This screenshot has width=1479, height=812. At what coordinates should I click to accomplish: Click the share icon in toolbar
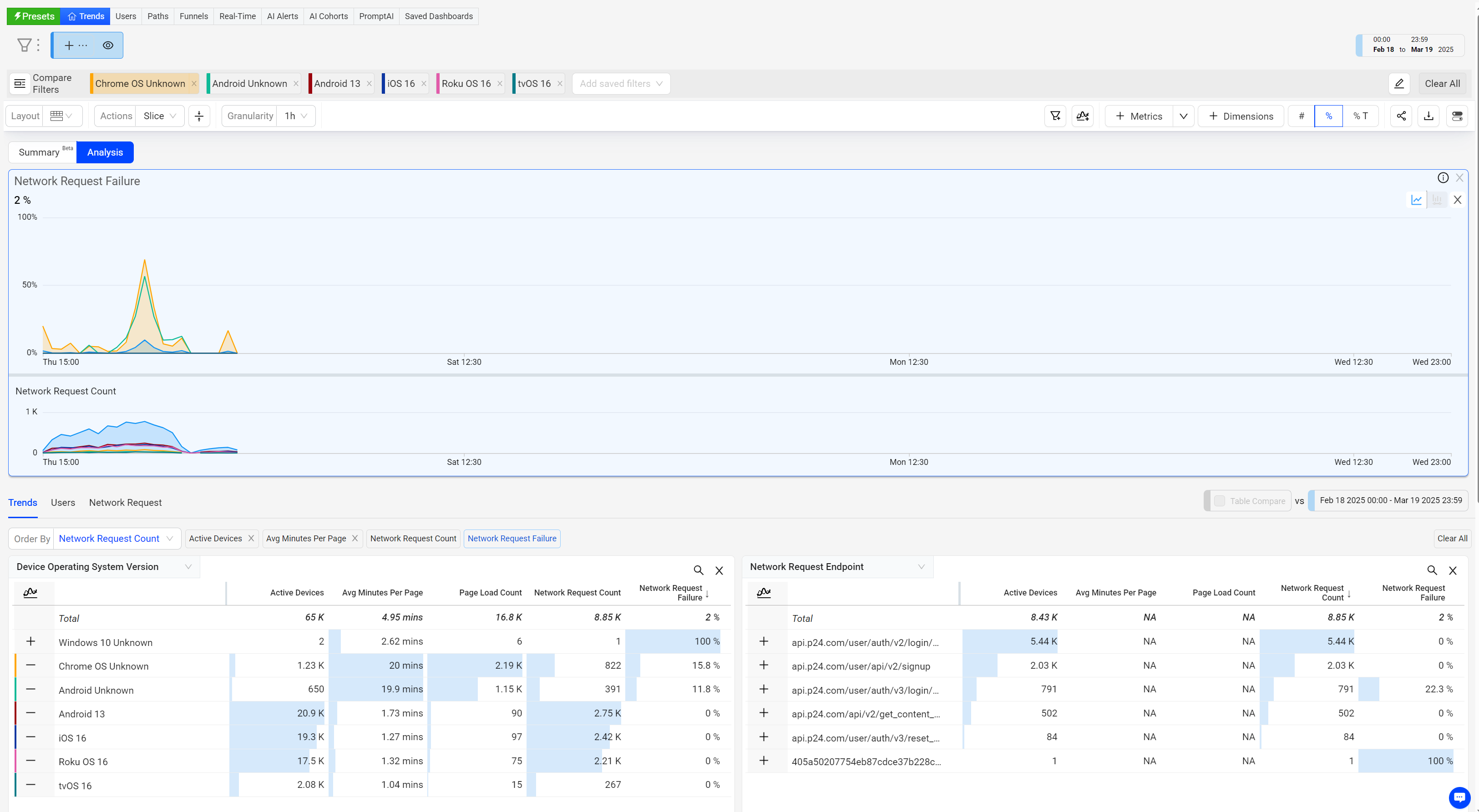[x=1401, y=116]
